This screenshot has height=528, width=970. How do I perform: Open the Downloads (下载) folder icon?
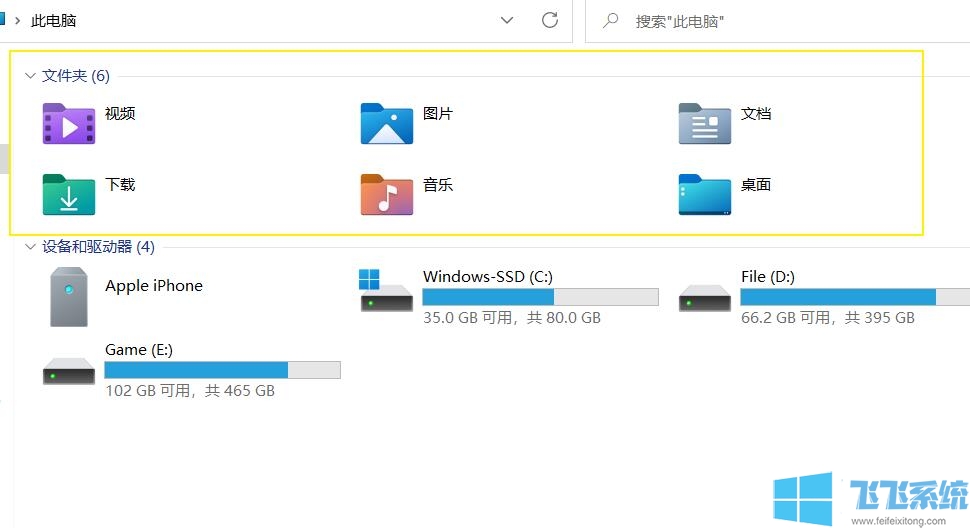pyautogui.click(x=68, y=195)
